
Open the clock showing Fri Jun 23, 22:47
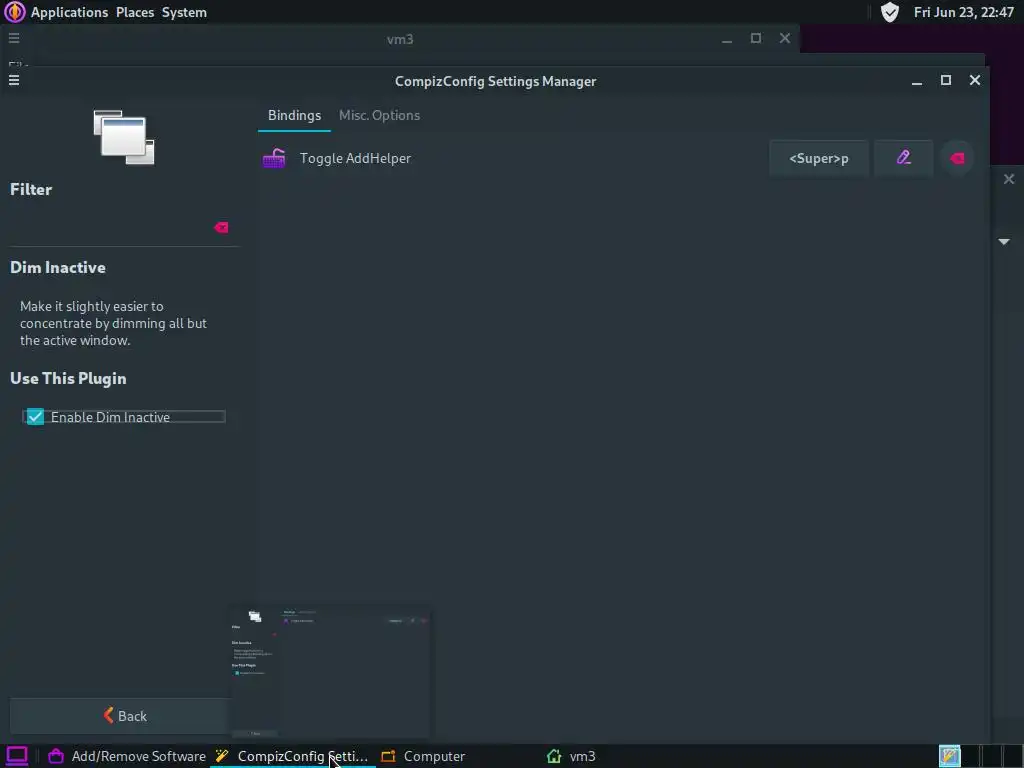[963, 12]
